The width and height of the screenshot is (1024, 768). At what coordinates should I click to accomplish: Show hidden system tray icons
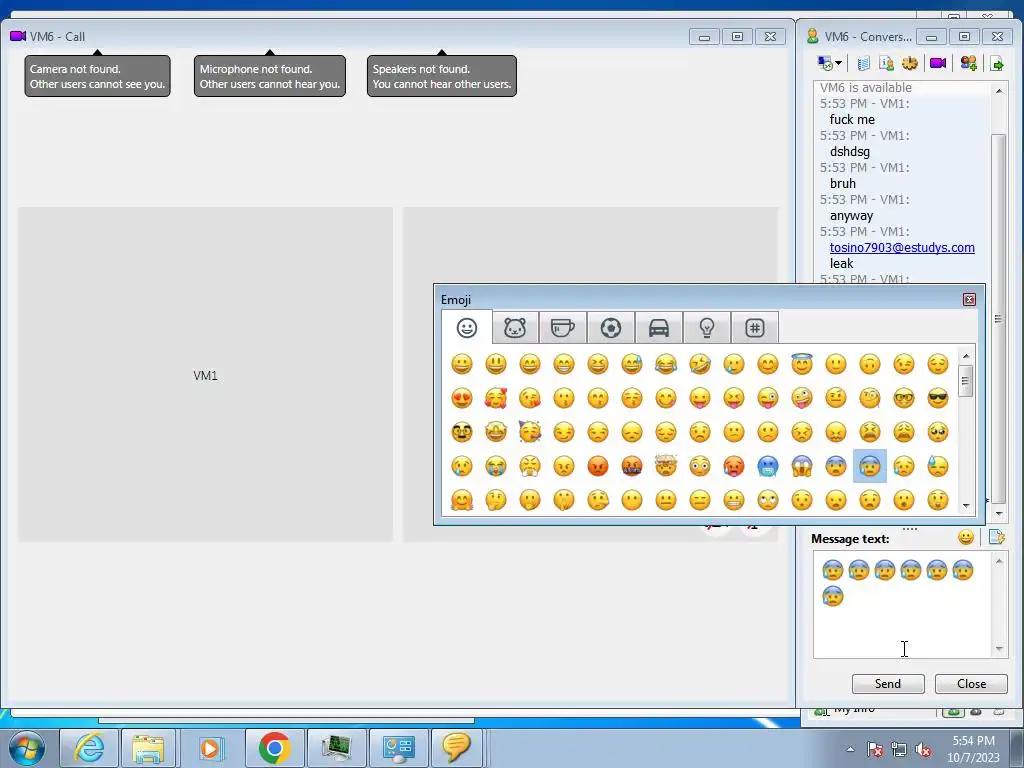[x=850, y=749]
